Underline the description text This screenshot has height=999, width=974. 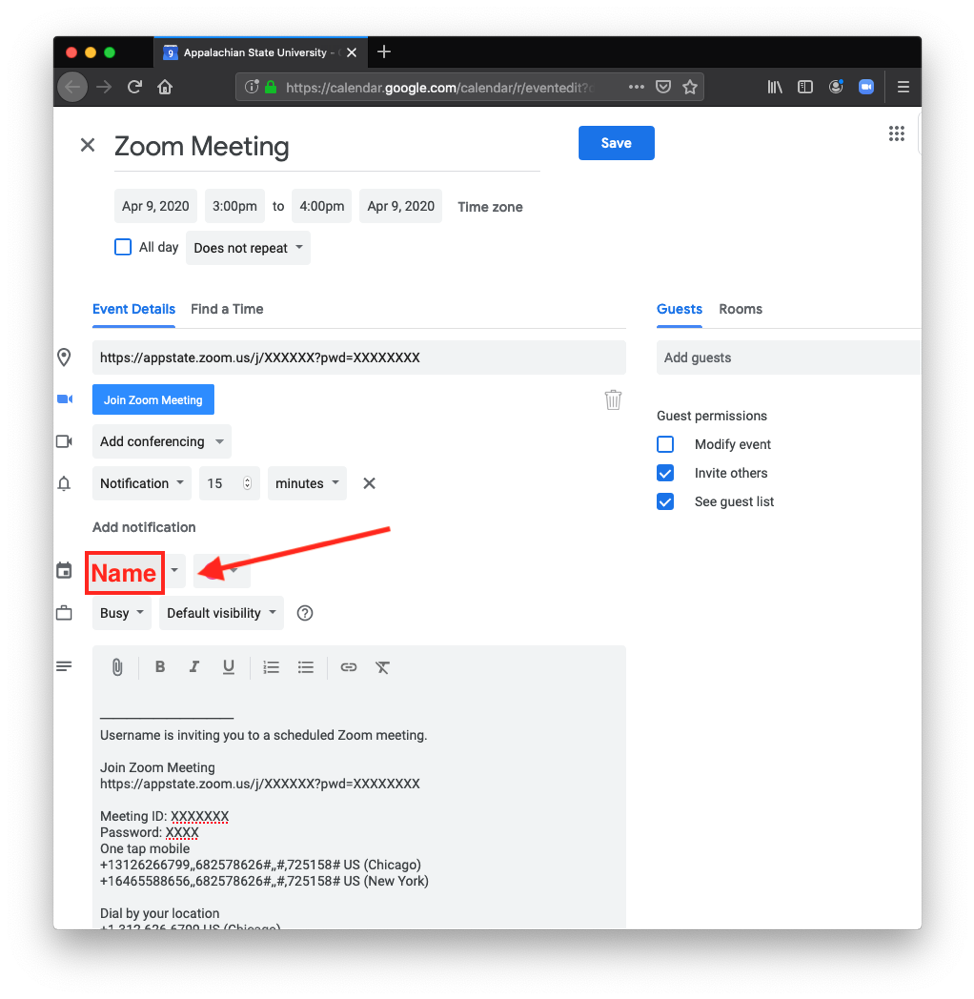pyautogui.click(x=228, y=667)
